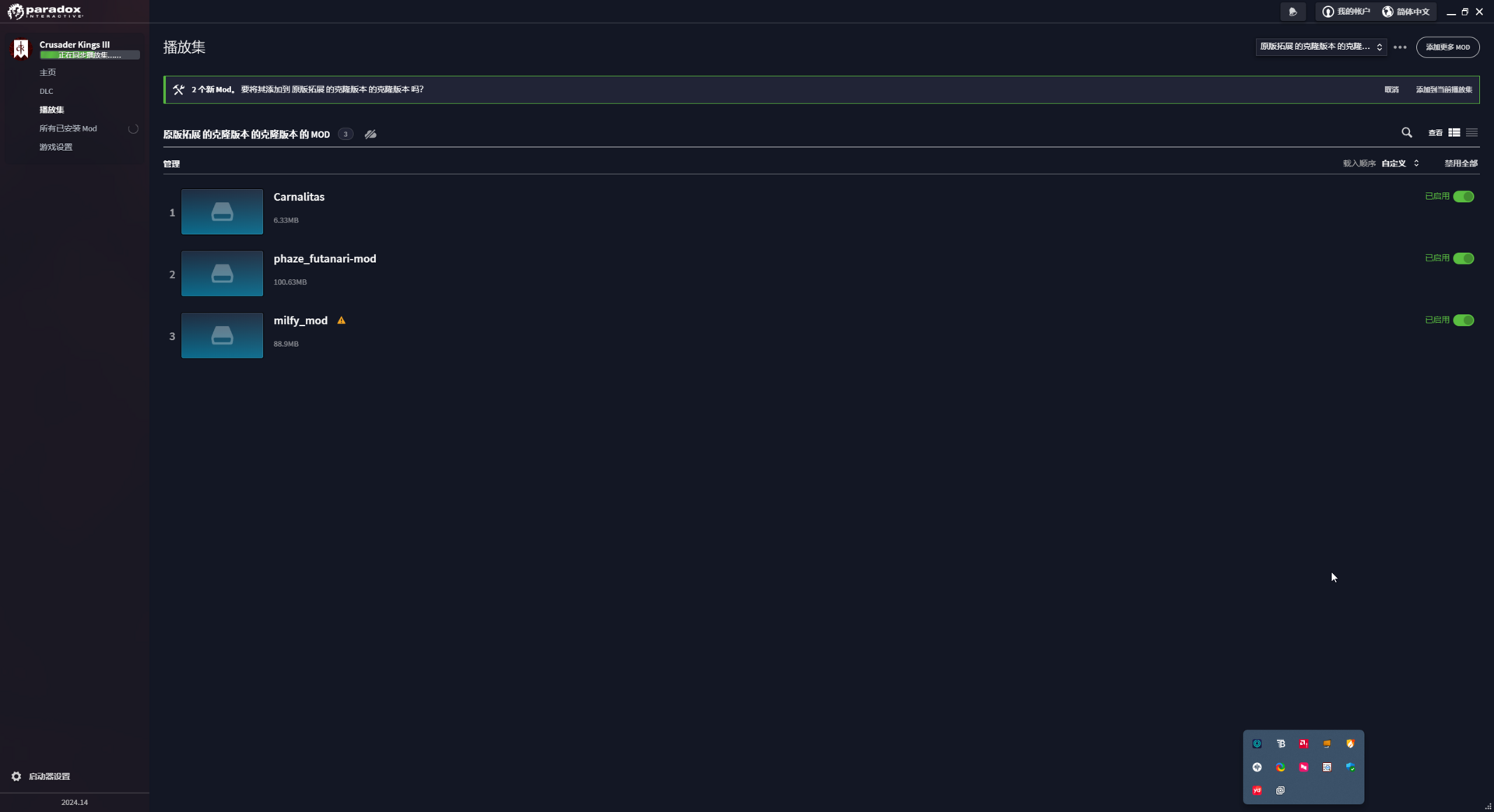
Task: Open 游戏设置 in the sidebar
Action: [55, 147]
